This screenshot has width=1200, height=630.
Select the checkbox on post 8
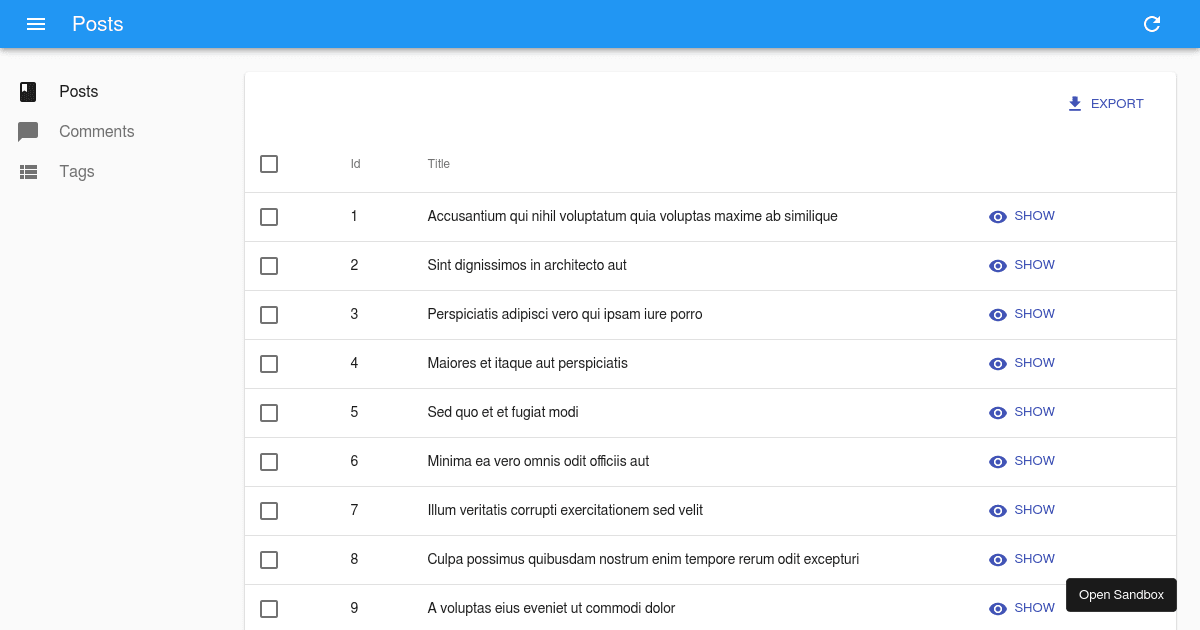tap(269, 560)
